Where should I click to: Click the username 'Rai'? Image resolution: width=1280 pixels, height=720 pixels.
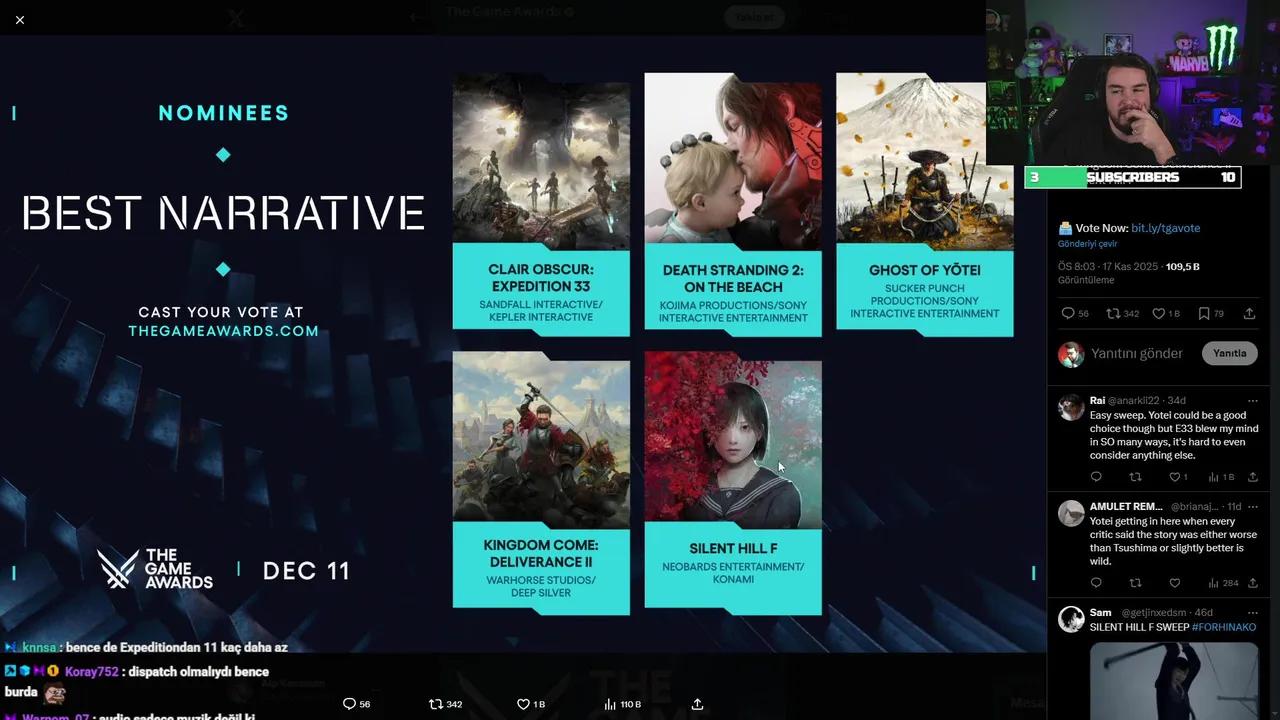tap(1097, 401)
